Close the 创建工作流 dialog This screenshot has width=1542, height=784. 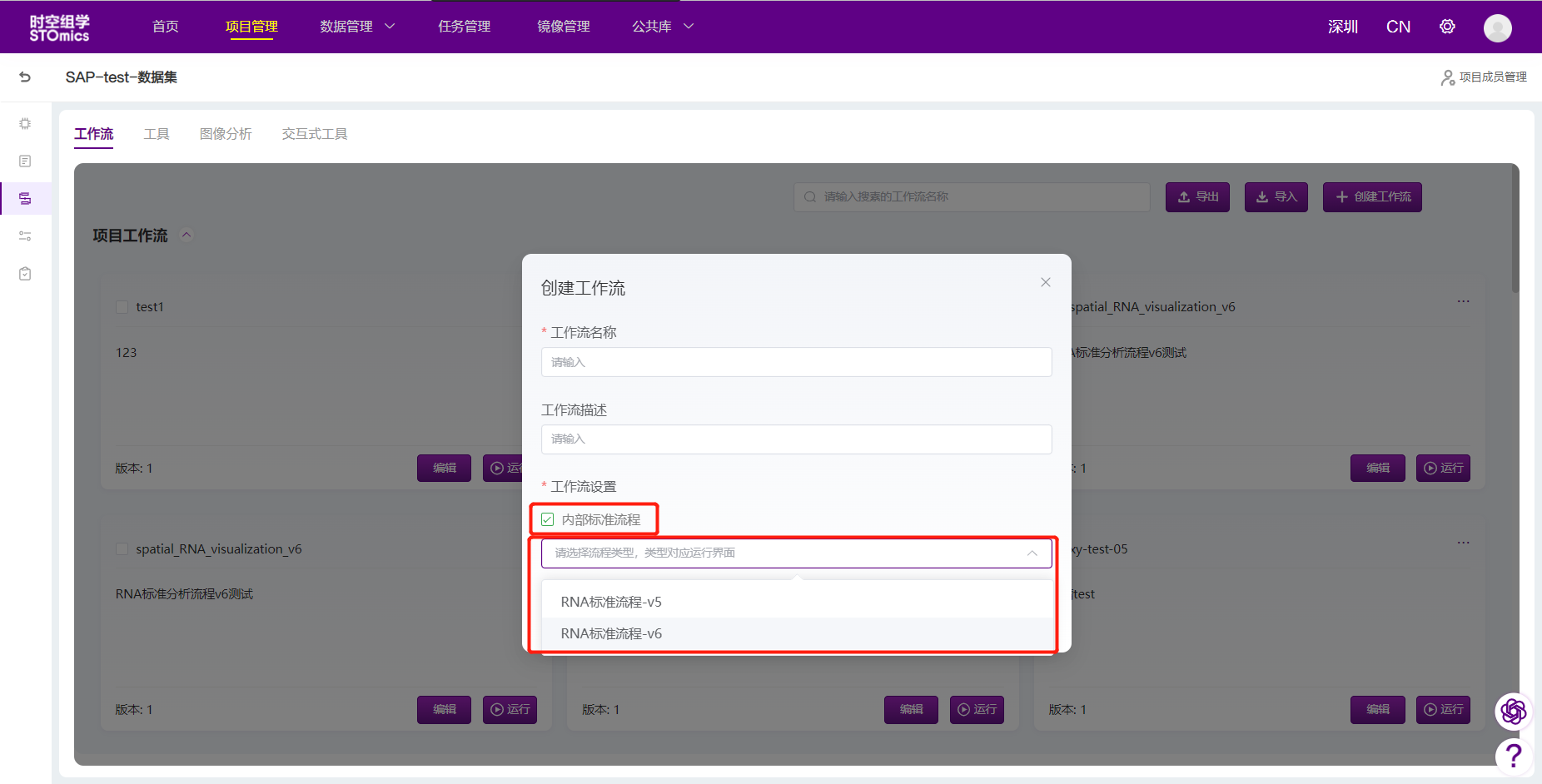pyautogui.click(x=1045, y=283)
